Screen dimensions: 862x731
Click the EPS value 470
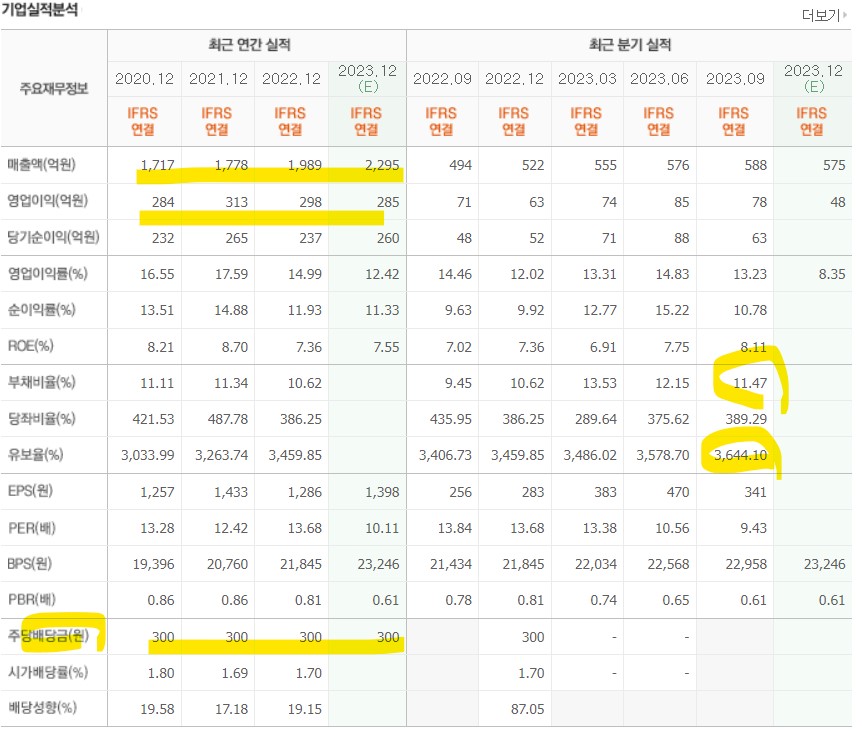click(678, 492)
